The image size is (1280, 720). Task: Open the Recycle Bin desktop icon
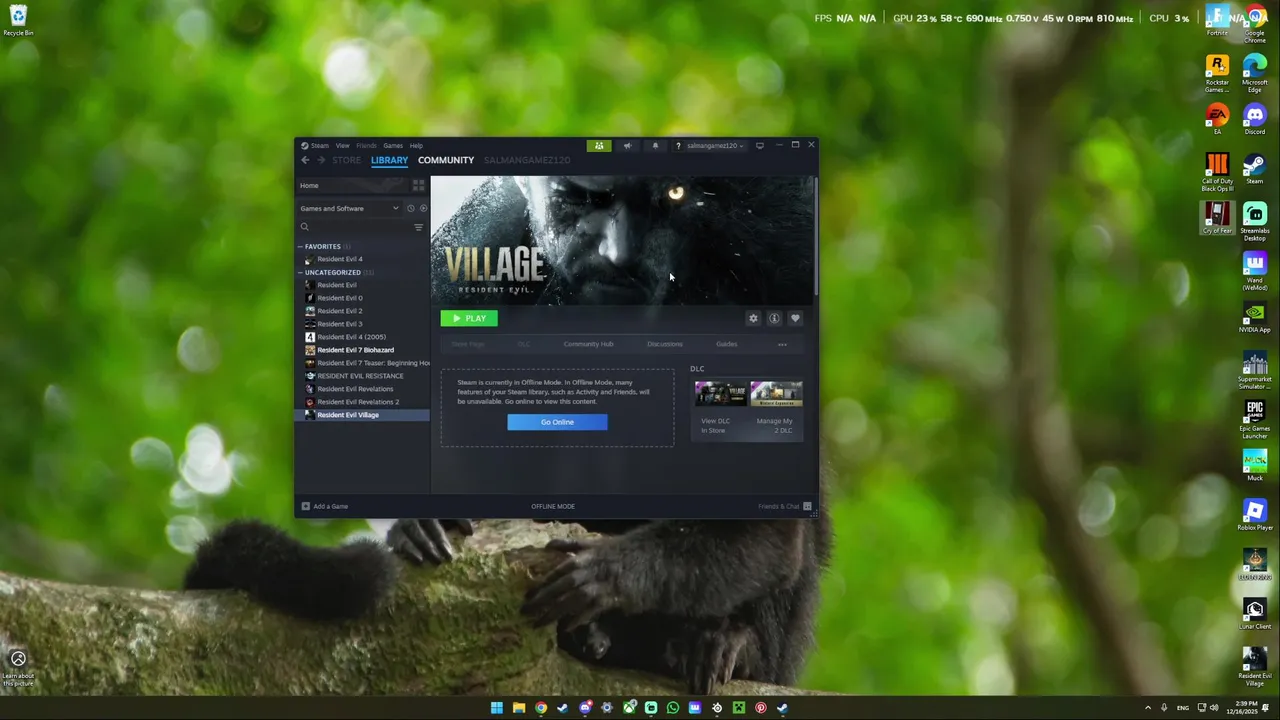click(18, 20)
